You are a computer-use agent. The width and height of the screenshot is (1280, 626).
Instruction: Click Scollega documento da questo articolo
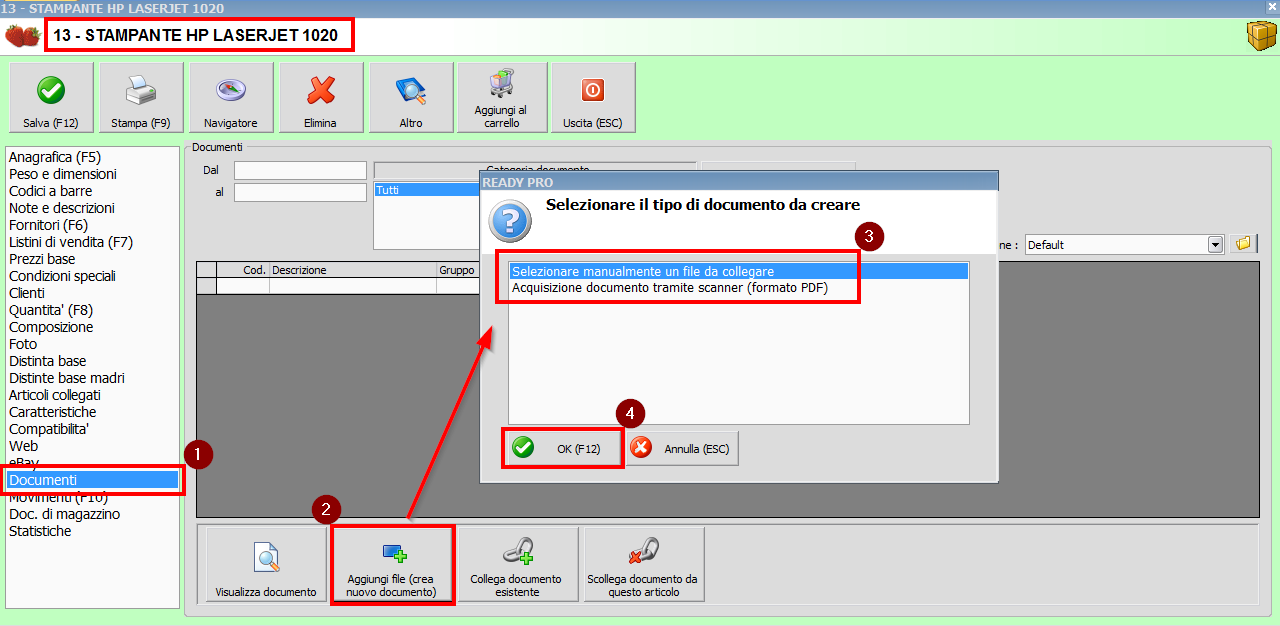tap(643, 564)
